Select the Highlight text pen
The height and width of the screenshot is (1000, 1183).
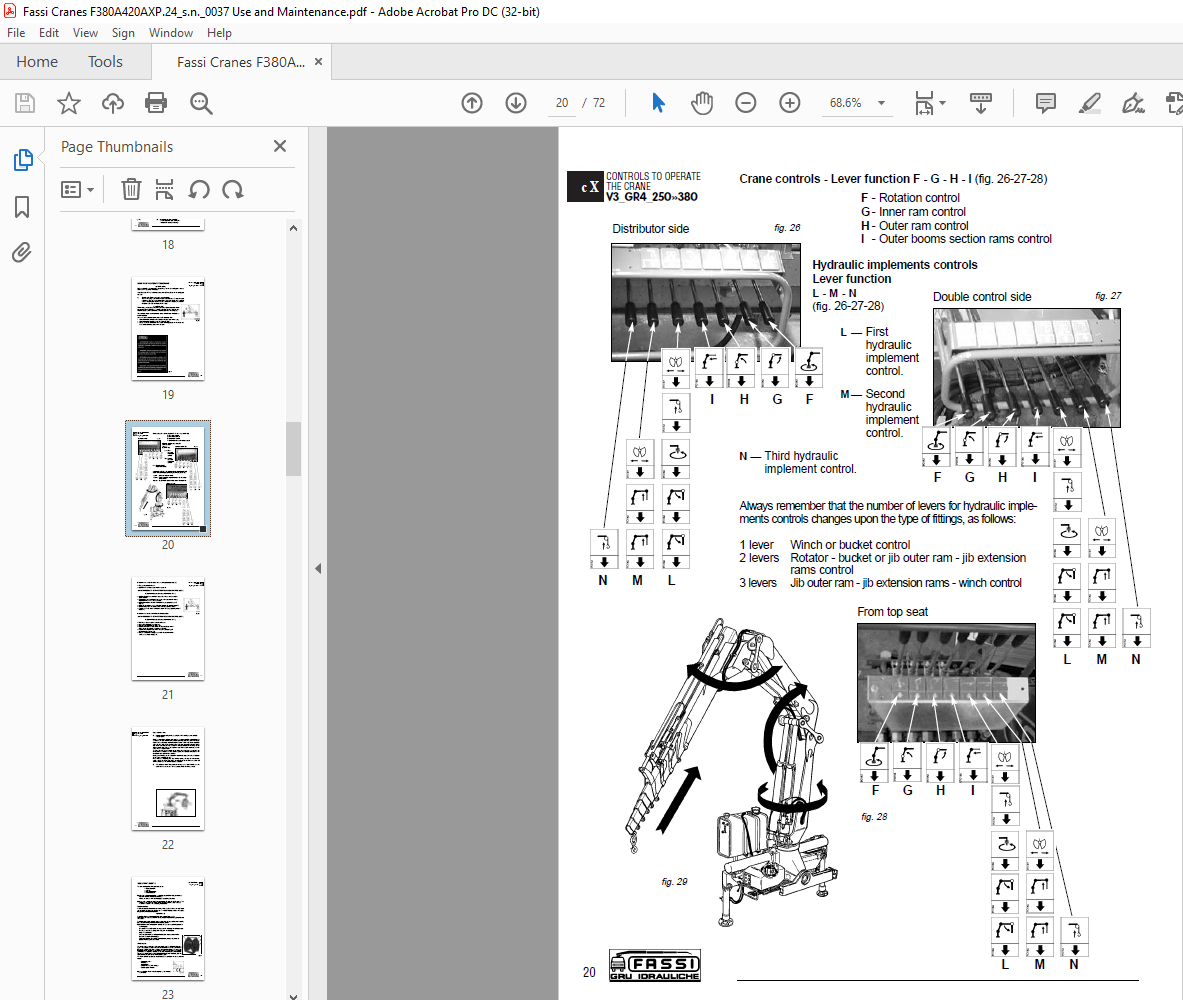tap(1089, 103)
